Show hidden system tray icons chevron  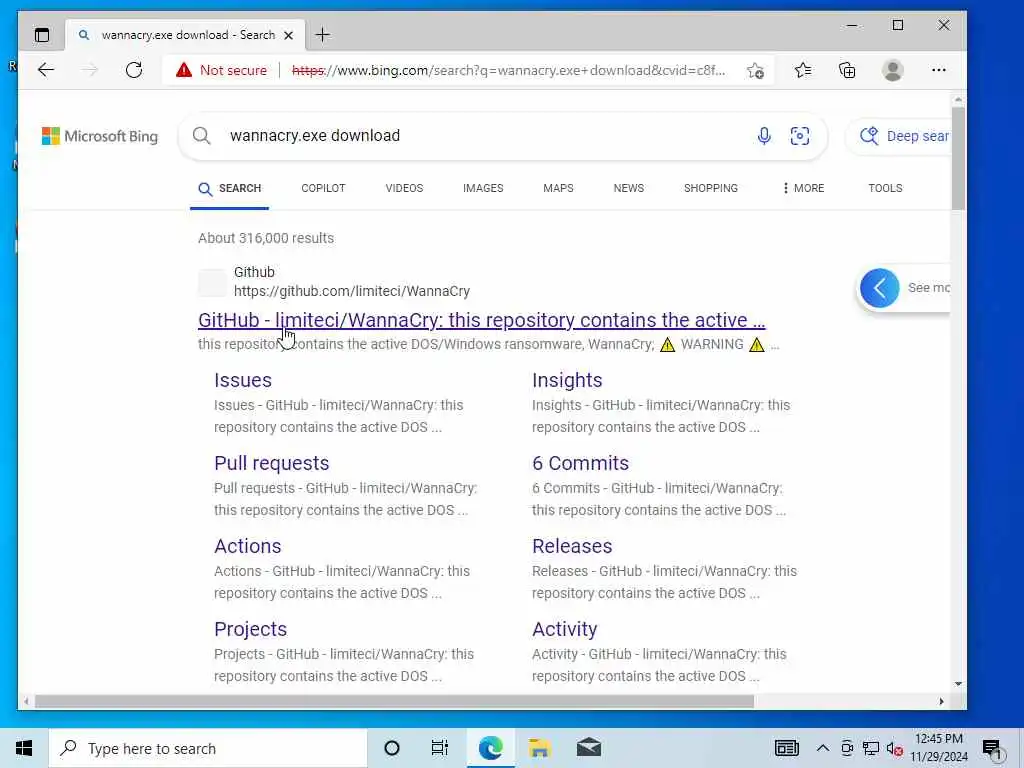click(823, 748)
